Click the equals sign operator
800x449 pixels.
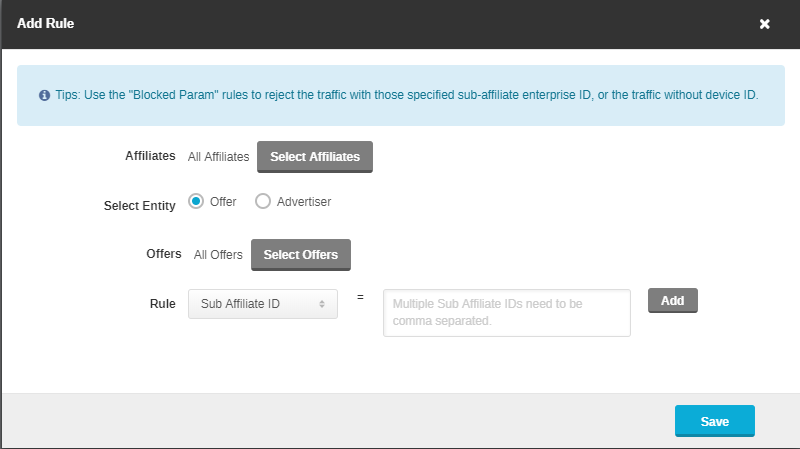360,297
